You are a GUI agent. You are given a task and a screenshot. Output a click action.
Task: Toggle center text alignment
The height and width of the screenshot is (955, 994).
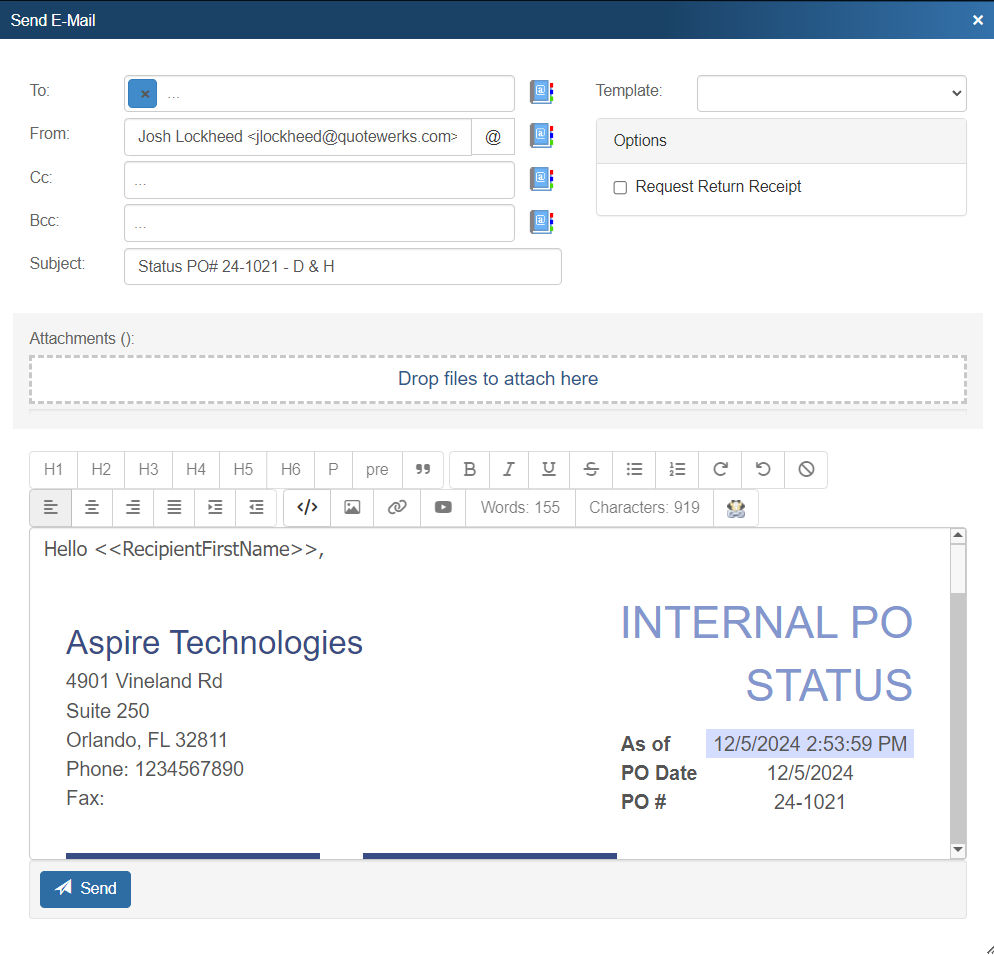tap(92, 507)
